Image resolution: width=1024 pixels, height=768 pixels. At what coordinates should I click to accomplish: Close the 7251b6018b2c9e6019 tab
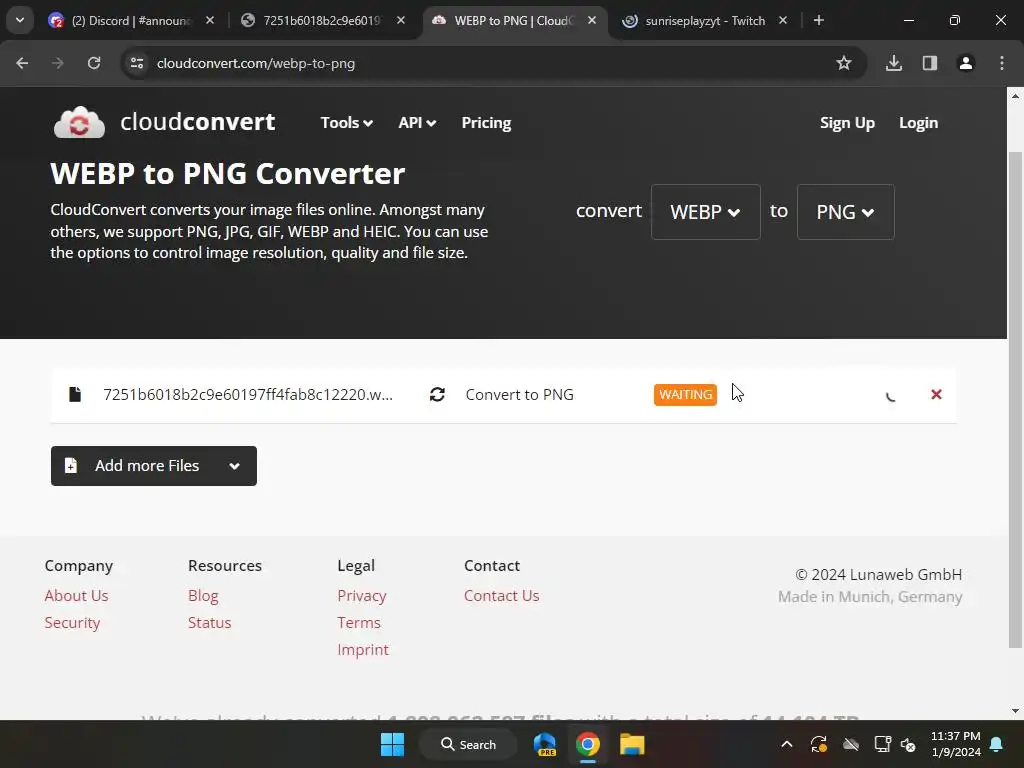[x=401, y=20]
